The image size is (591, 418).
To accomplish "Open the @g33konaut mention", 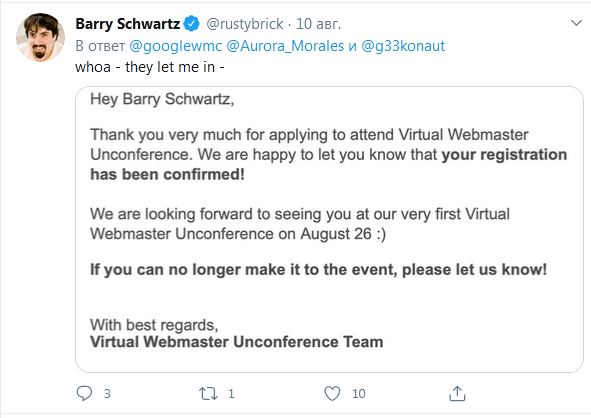I will tap(403, 46).
